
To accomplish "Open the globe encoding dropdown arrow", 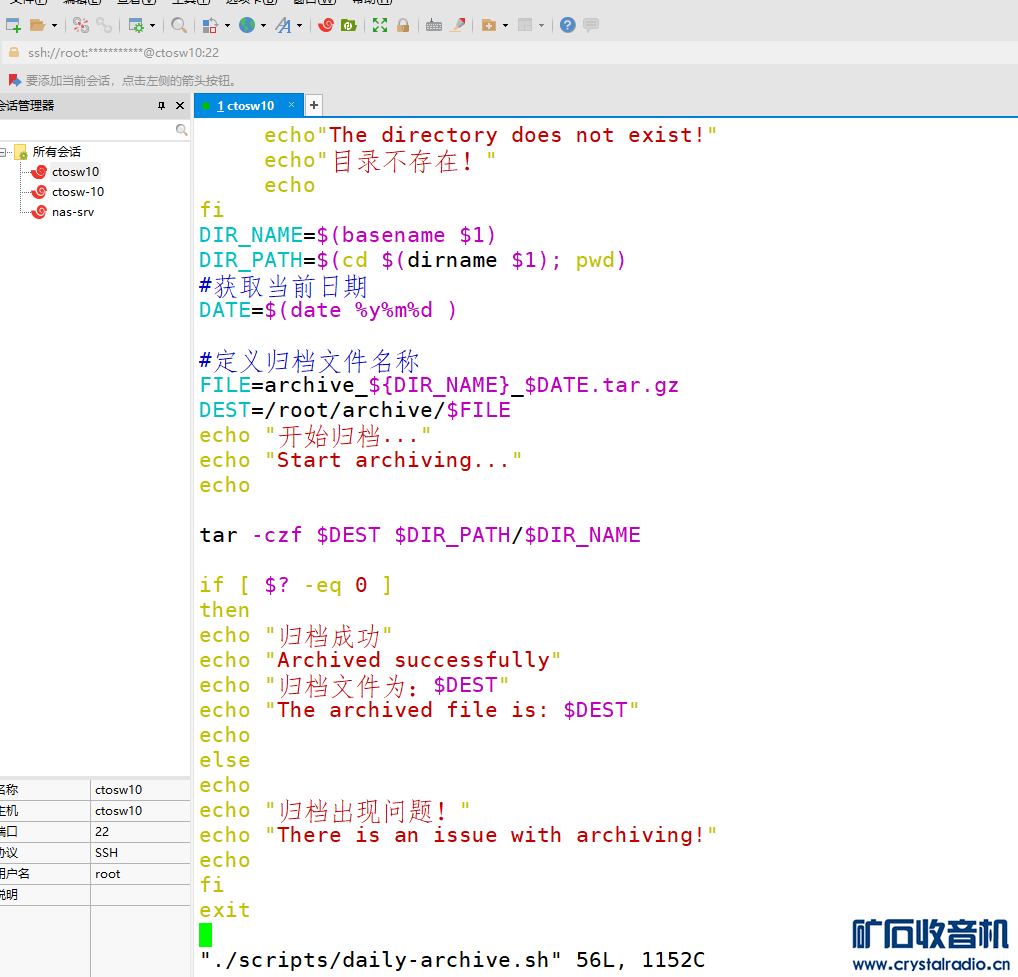I will pos(265,25).
